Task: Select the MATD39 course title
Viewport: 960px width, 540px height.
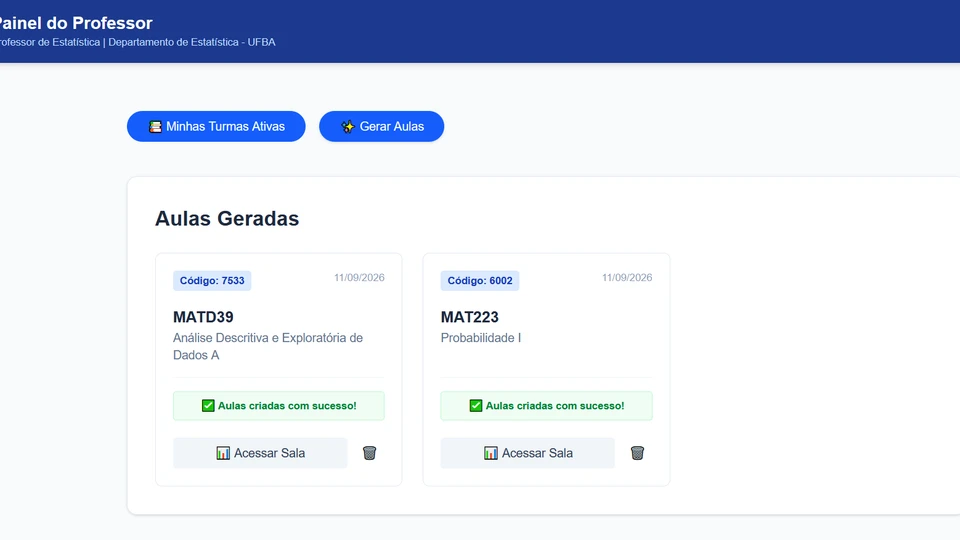Action: [203, 317]
